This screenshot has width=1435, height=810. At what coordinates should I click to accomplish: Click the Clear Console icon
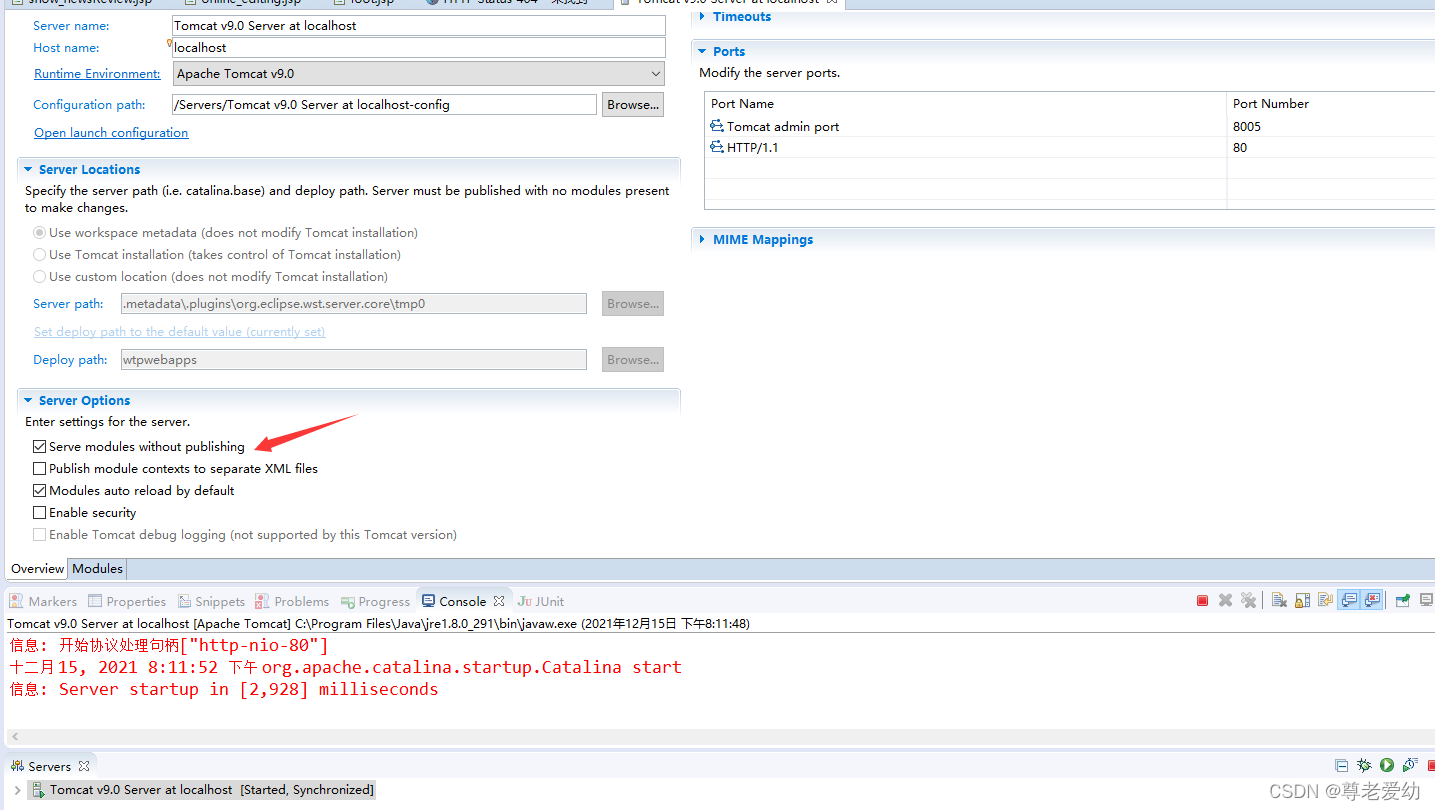pyautogui.click(x=1280, y=601)
